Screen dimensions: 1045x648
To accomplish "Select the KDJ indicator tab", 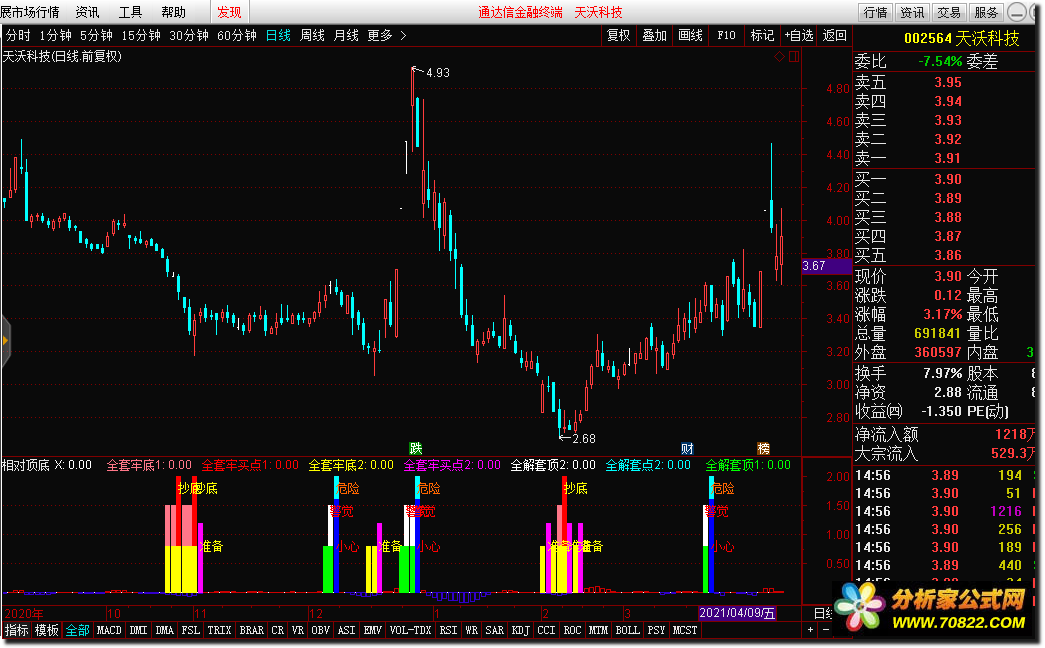I will (x=521, y=630).
